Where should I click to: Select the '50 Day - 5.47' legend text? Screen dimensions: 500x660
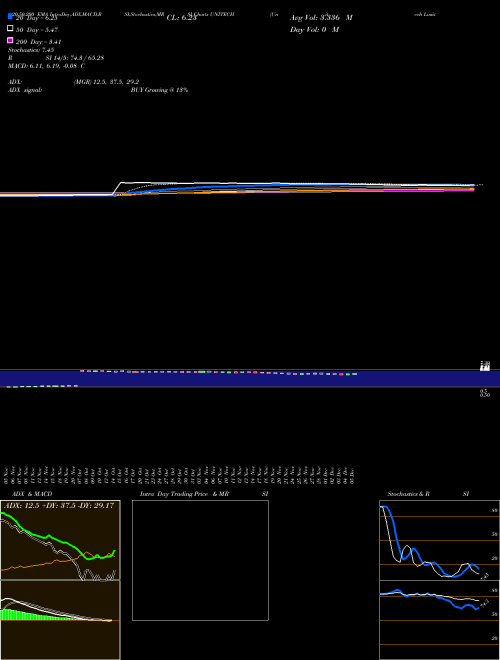pos(37,30)
